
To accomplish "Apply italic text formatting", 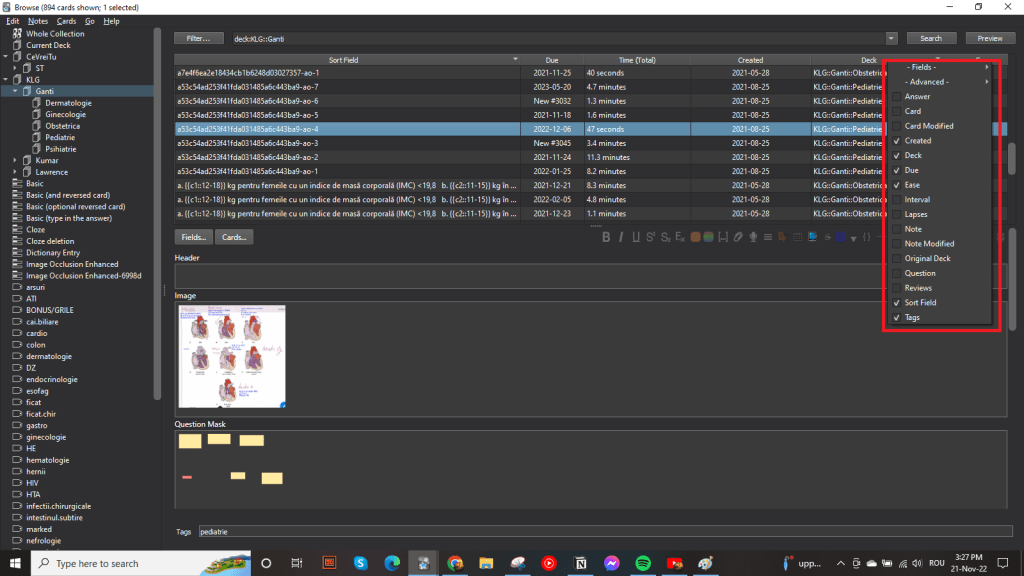I will pos(621,237).
